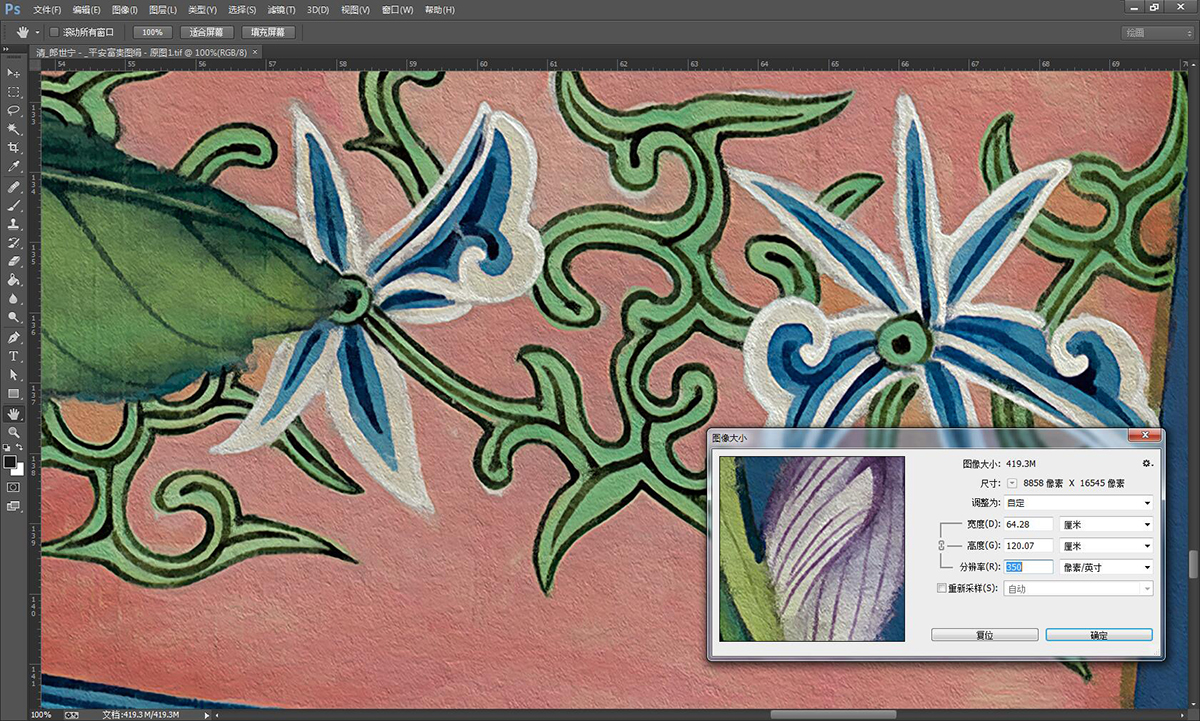Open the Window (窗口) menu
Viewport: 1200px width, 721px height.
click(x=398, y=9)
